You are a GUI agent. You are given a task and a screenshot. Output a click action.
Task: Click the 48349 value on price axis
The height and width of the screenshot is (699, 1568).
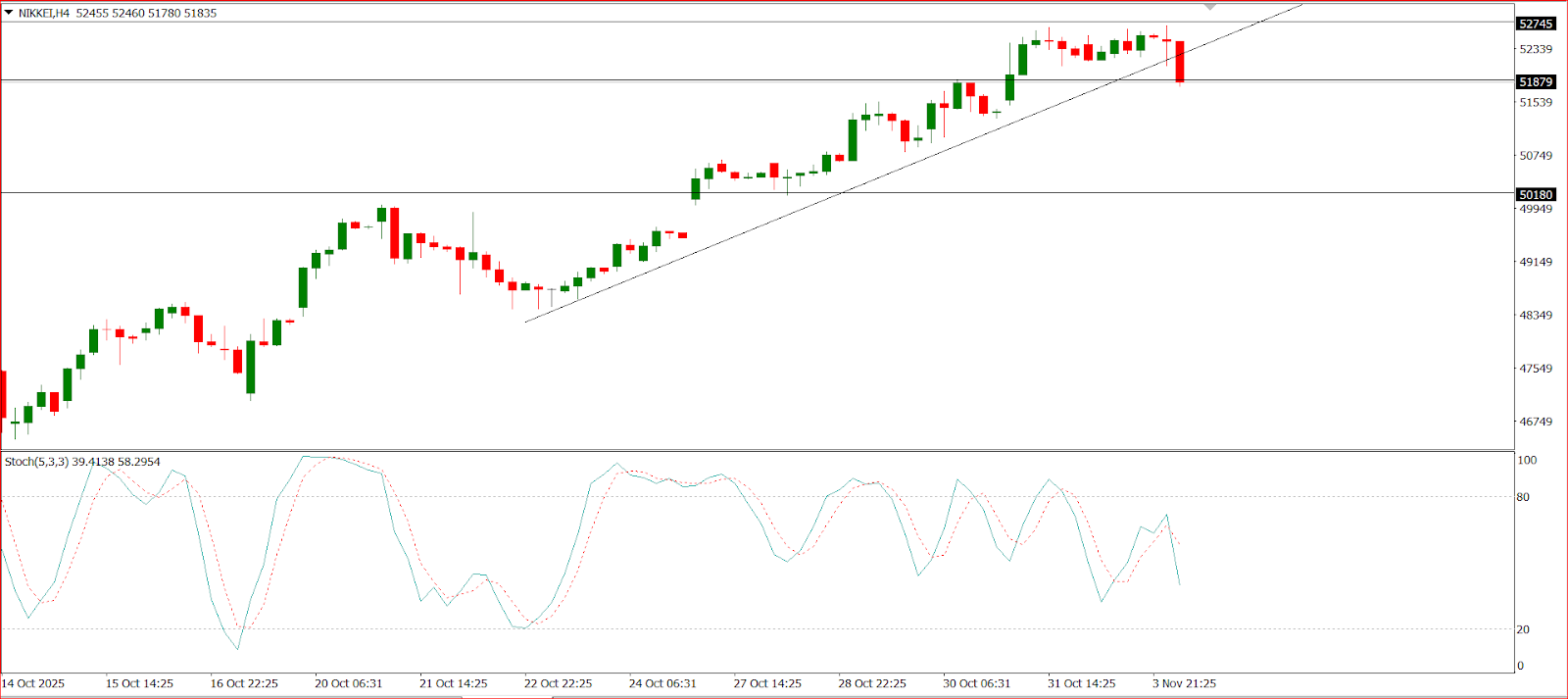(x=1536, y=315)
